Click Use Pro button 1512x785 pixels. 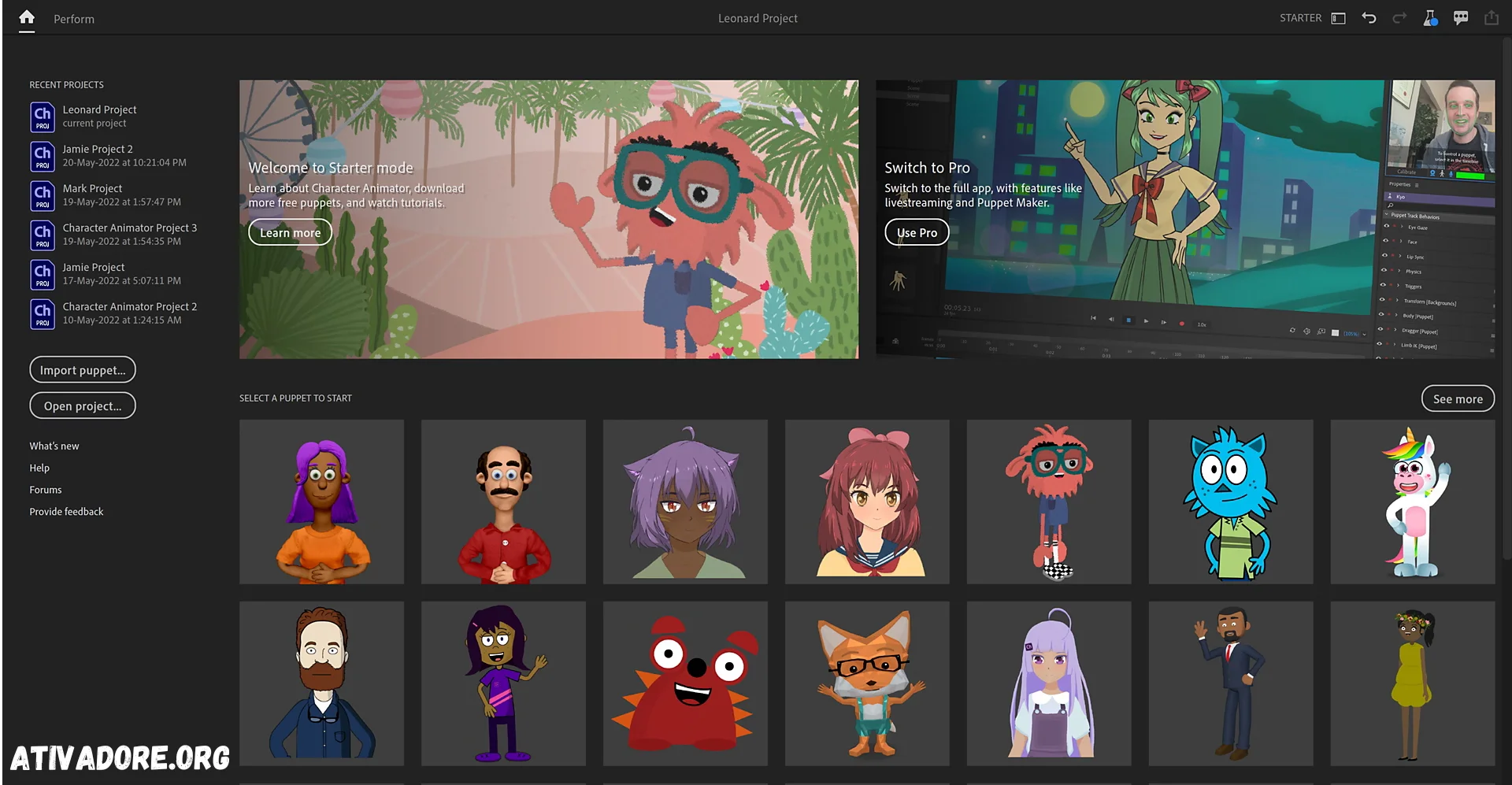(917, 233)
